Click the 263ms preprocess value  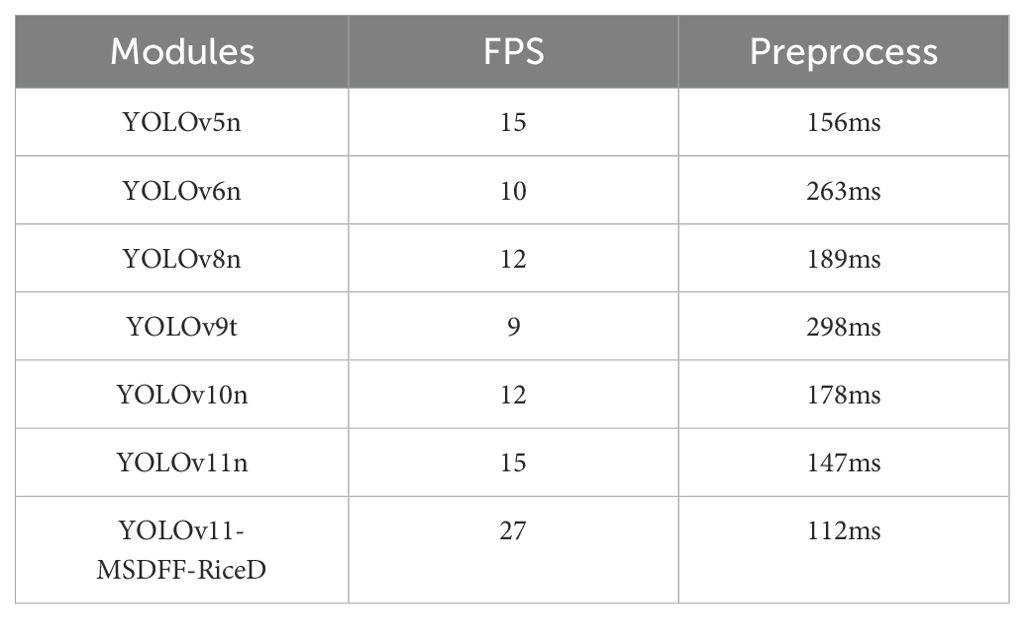click(843, 191)
